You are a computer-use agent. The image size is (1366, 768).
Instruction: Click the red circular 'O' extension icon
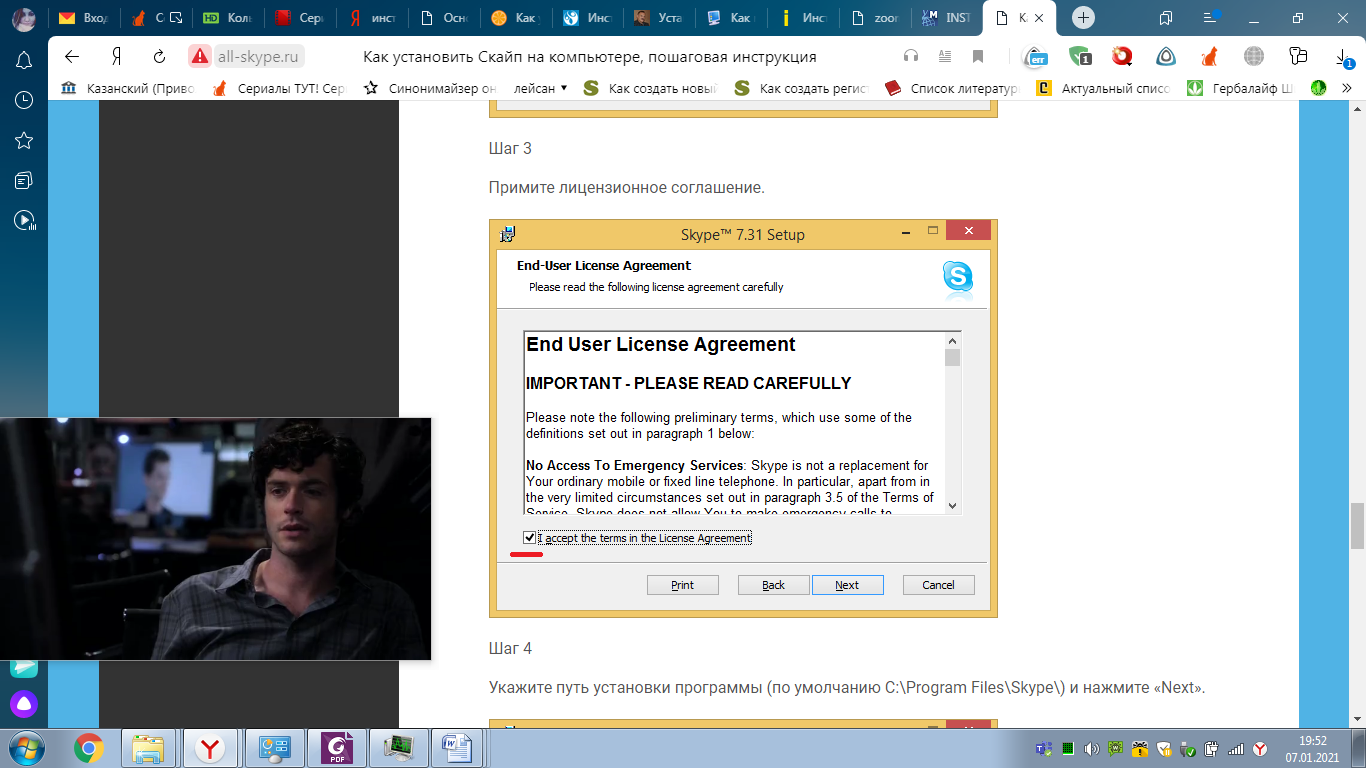1123,57
